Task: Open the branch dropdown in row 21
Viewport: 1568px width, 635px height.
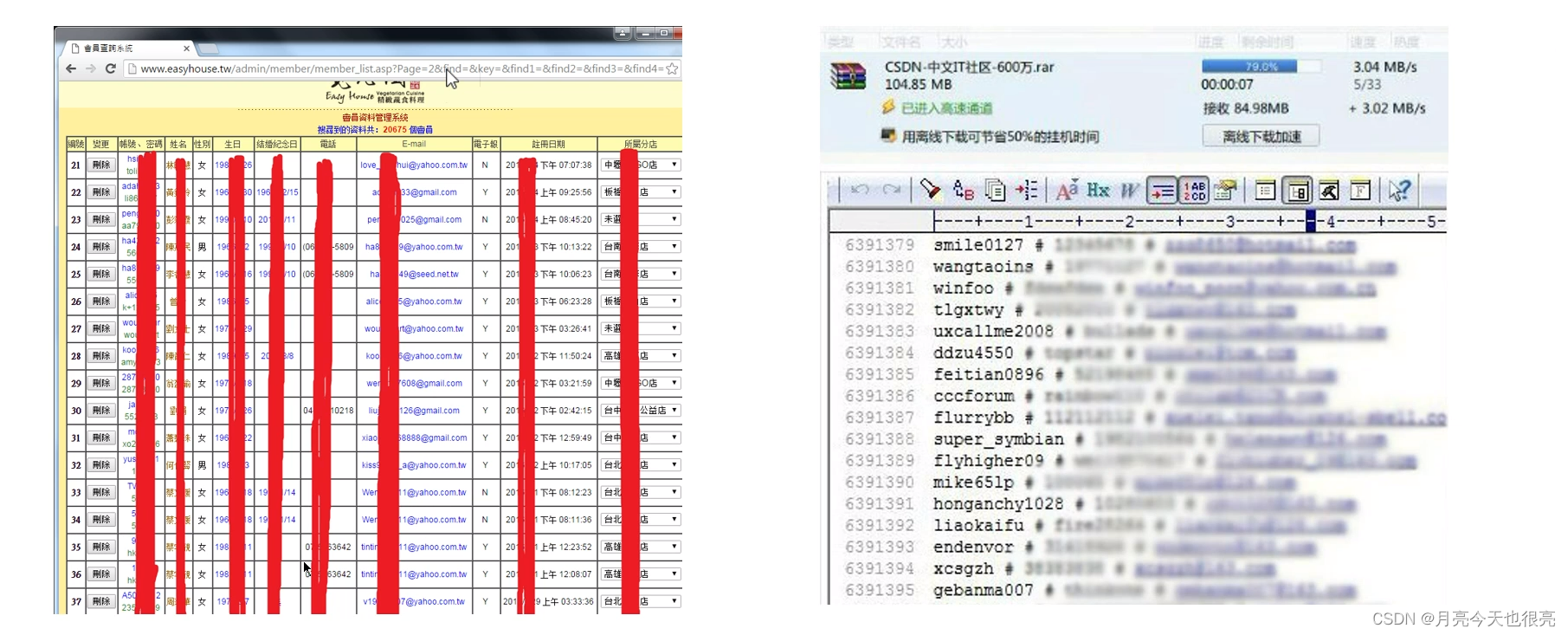Action: click(x=641, y=165)
